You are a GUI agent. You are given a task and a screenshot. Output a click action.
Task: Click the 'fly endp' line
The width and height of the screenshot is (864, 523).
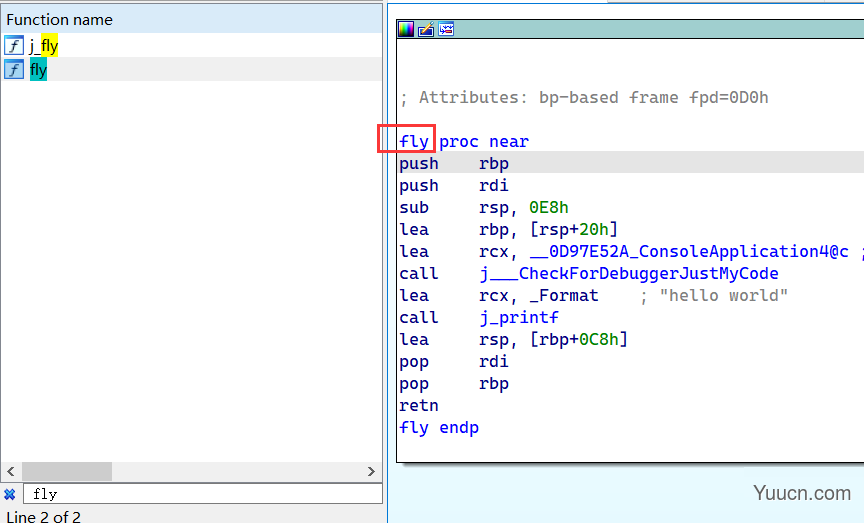(x=439, y=428)
